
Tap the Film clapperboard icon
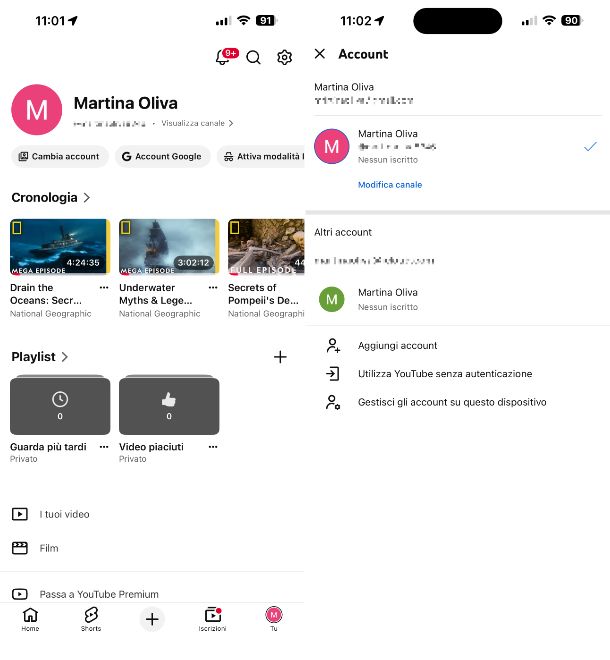tap(20, 548)
